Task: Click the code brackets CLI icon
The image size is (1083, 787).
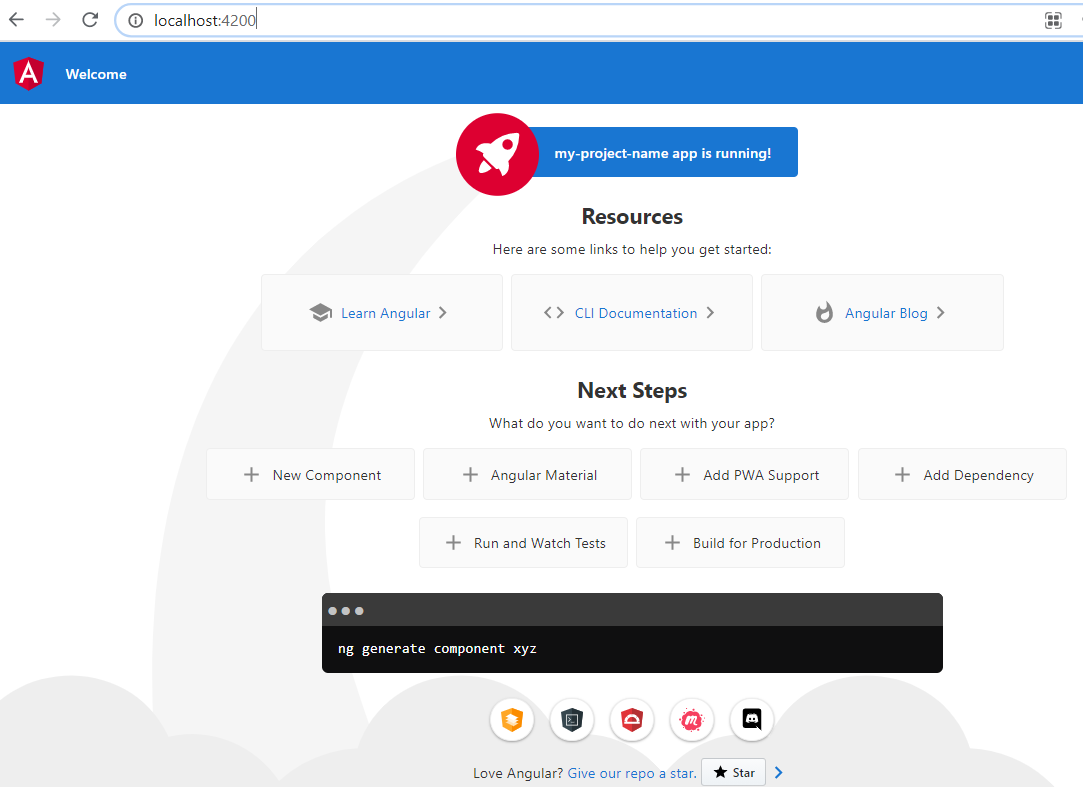Action: [554, 313]
